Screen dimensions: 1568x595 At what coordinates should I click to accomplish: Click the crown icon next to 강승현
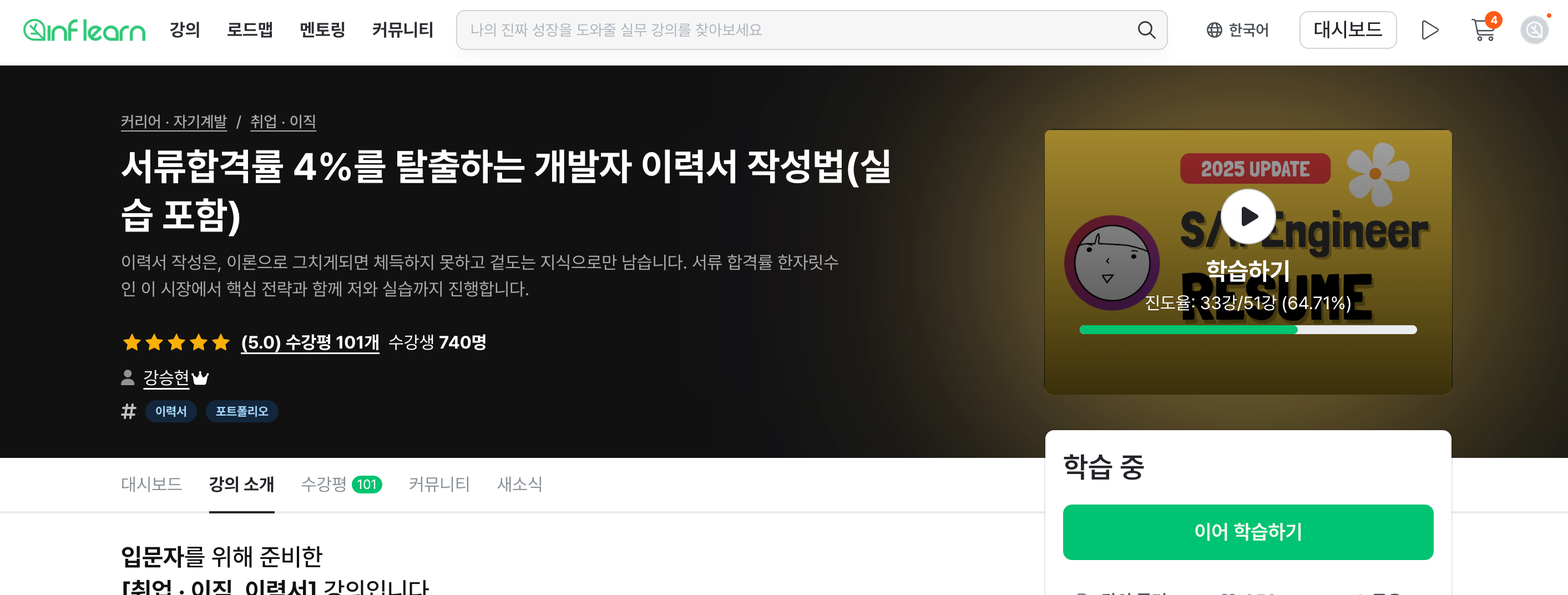(x=200, y=378)
